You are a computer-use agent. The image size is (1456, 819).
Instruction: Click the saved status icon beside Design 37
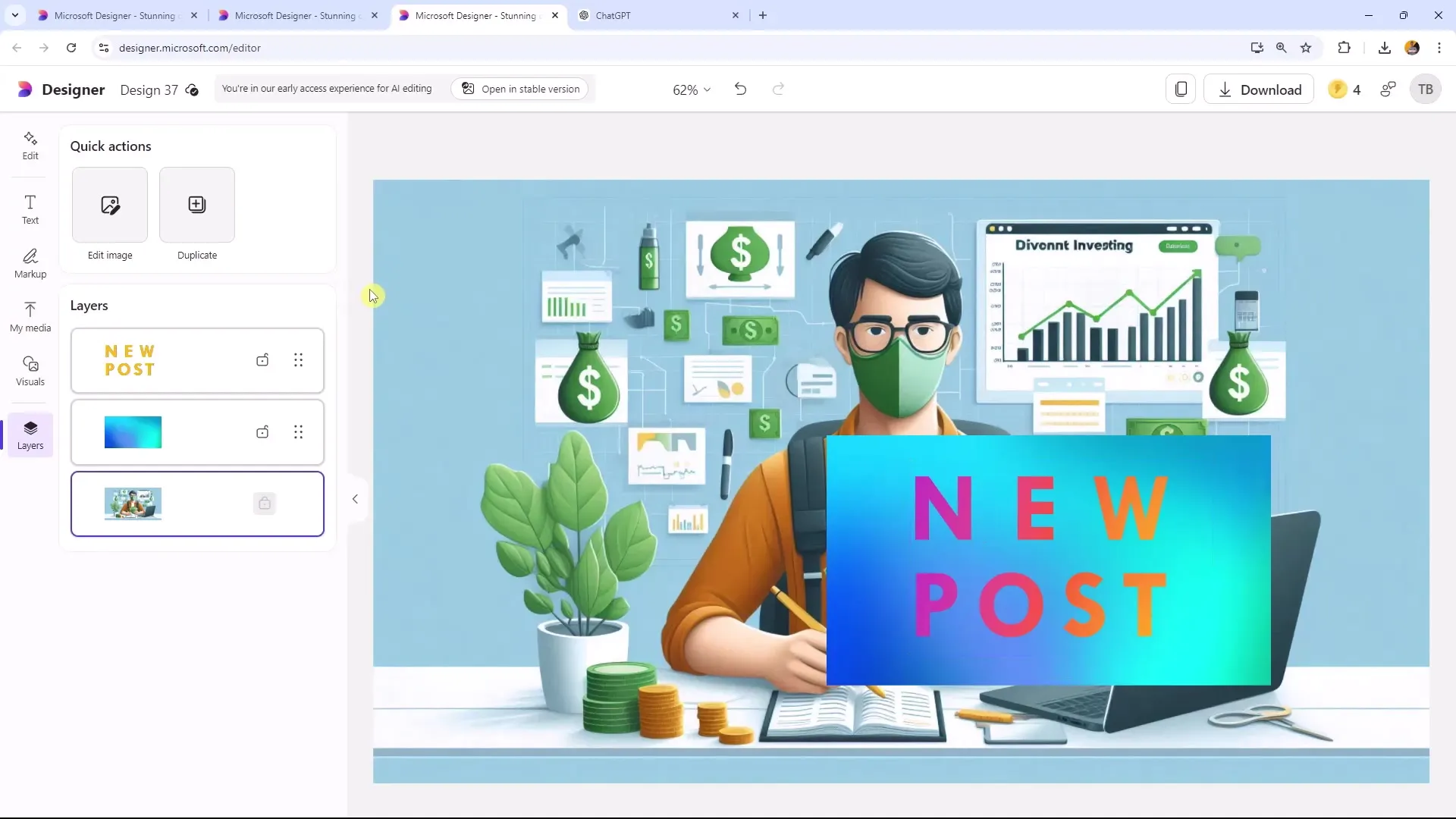tap(193, 90)
